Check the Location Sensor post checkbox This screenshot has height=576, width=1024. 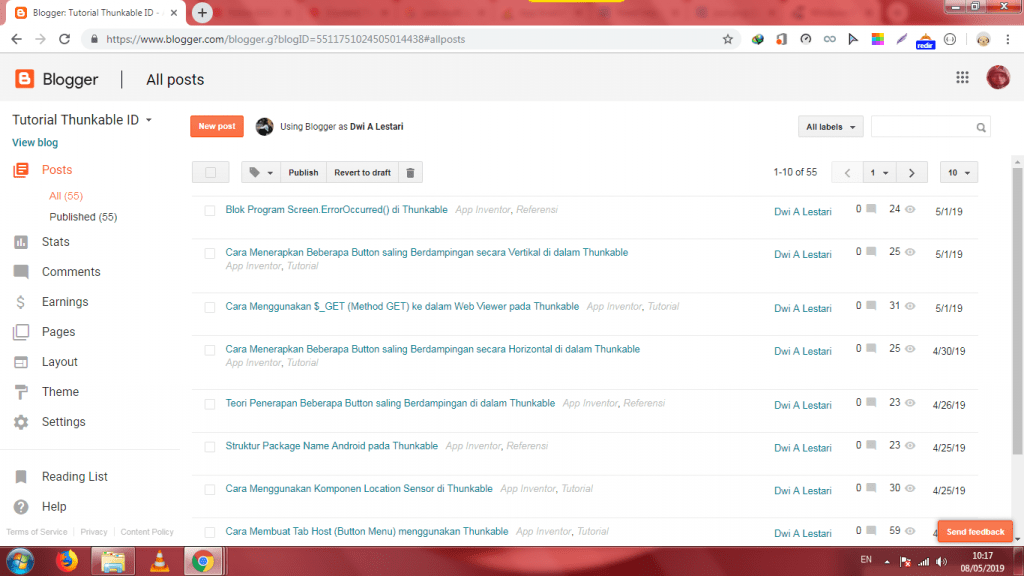tap(210, 490)
